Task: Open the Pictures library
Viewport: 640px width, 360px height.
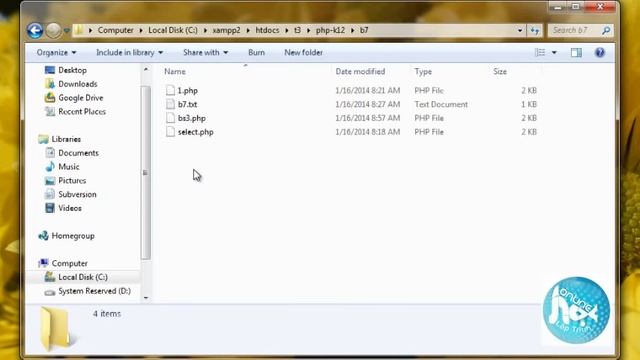Action: pos(72,181)
